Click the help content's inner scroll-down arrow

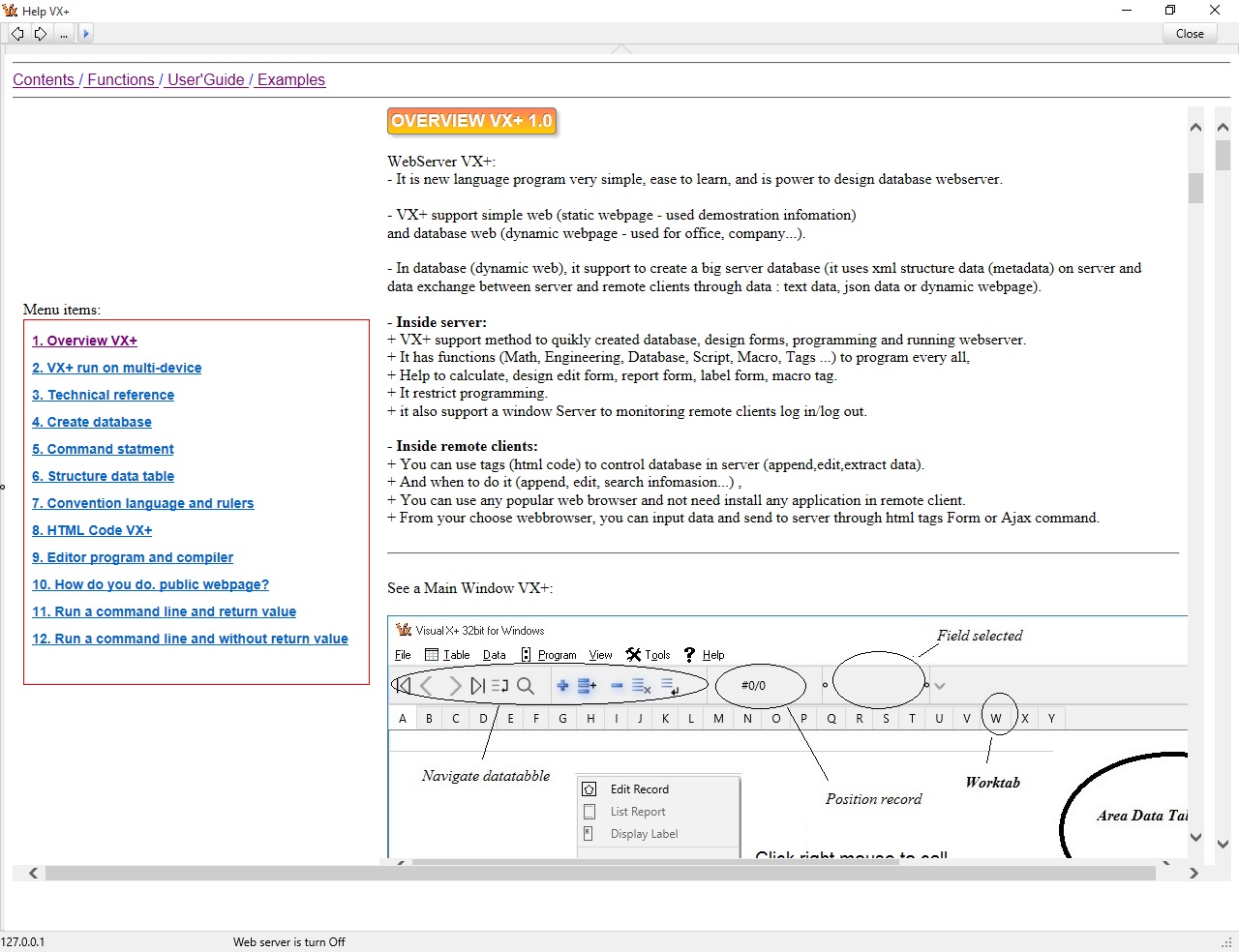click(x=1195, y=838)
